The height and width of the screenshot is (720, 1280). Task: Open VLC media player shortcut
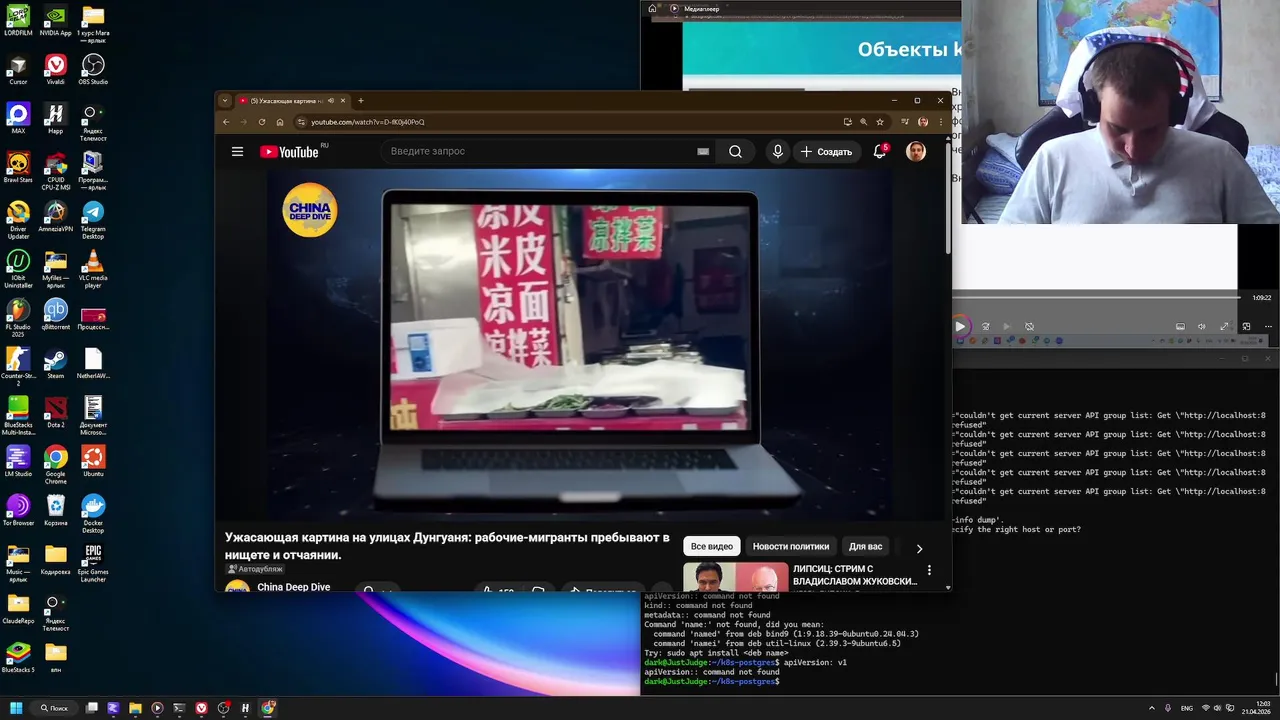(93, 269)
